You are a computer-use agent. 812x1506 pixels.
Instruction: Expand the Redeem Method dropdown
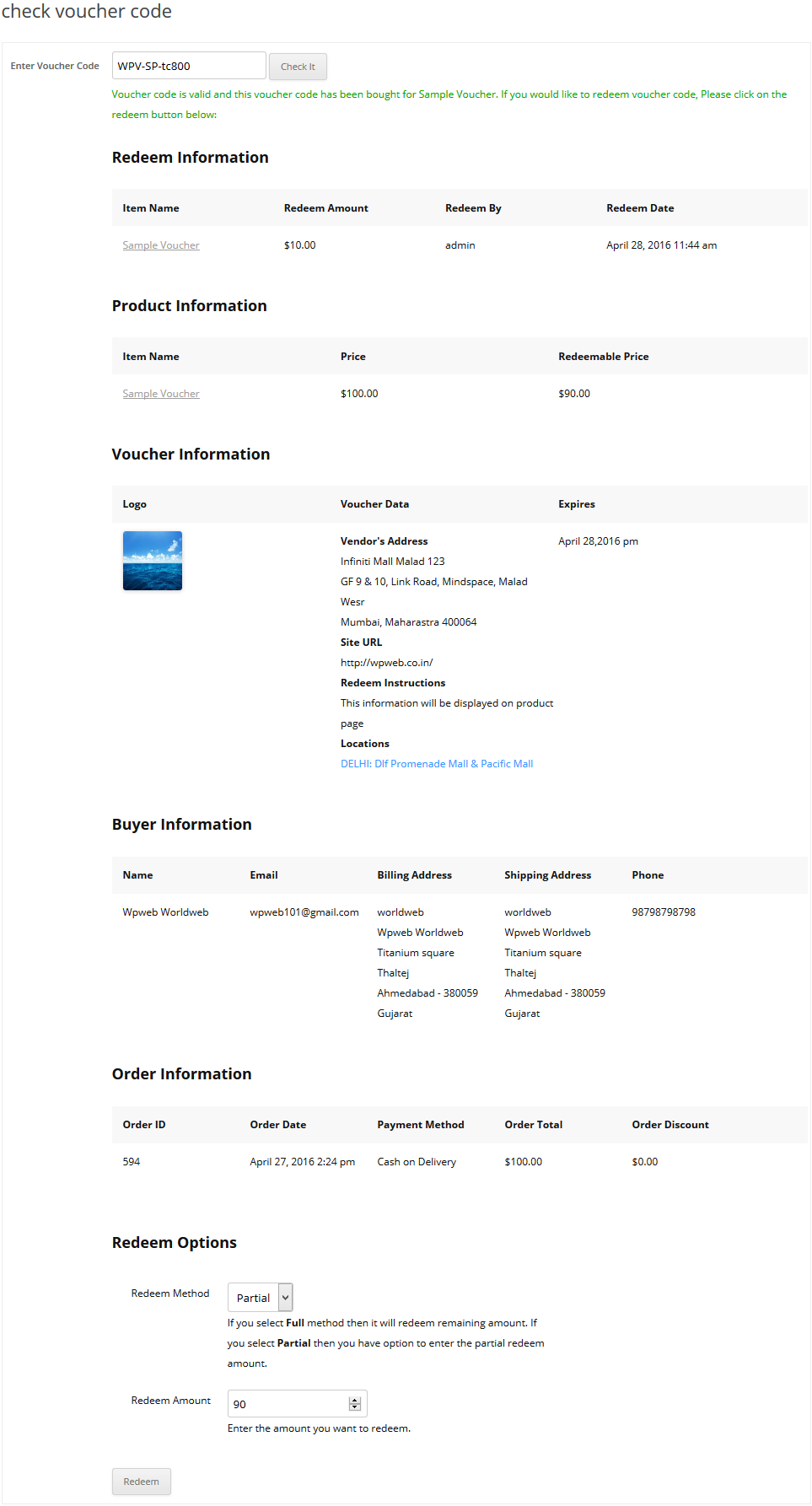[x=260, y=1298]
